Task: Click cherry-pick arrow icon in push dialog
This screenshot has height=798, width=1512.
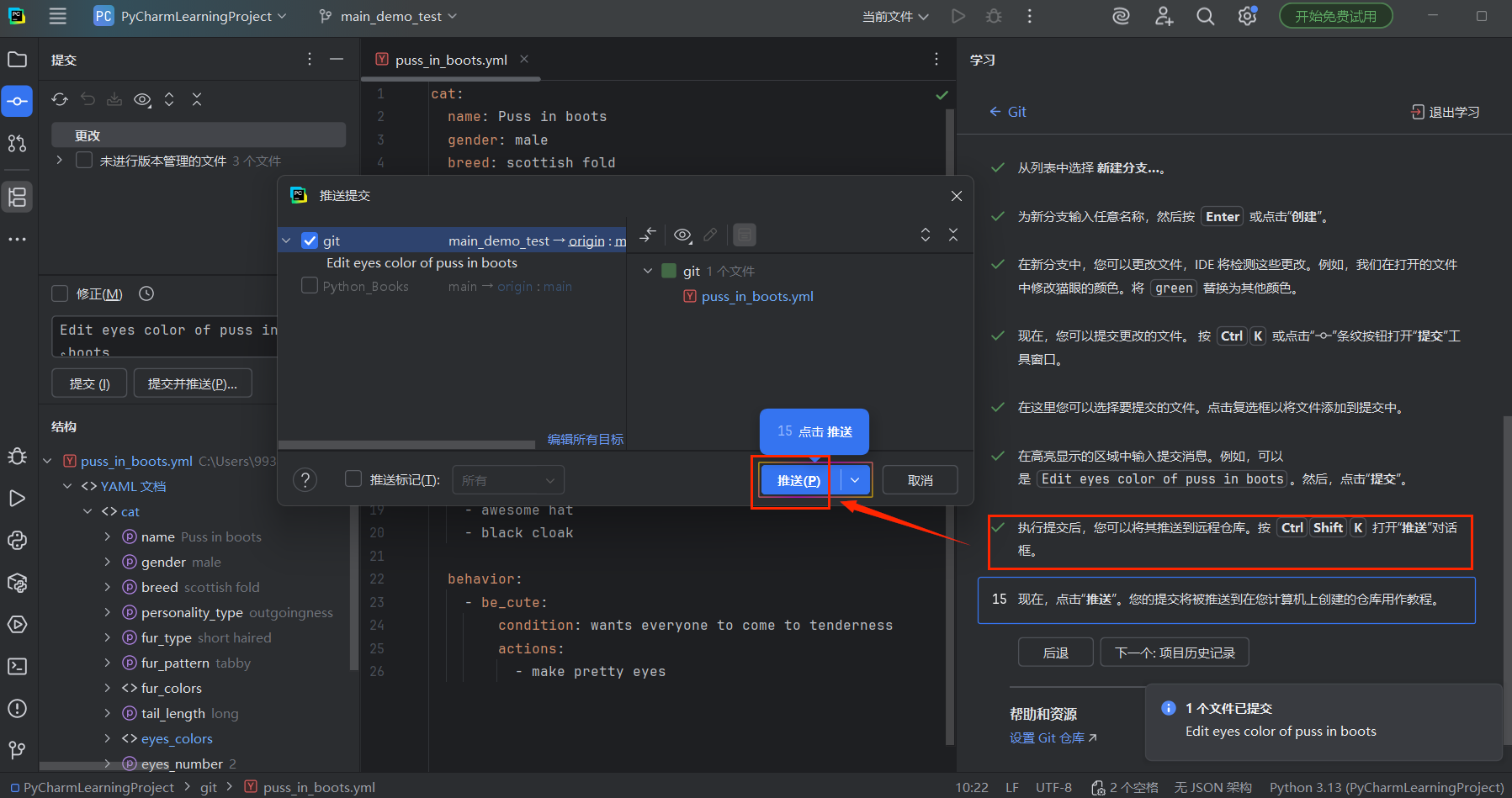Action: (647, 235)
